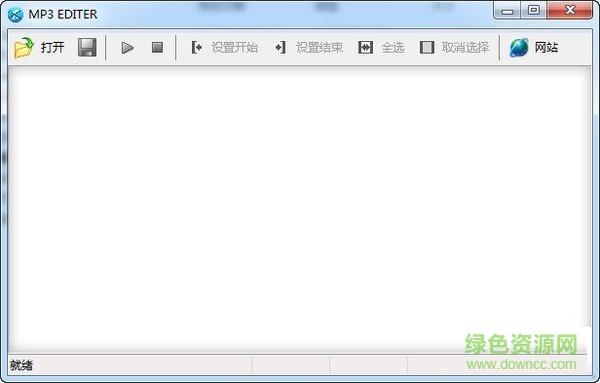The width and height of the screenshot is (600, 383).
Task: Click the 网站 label text
Action: (x=546, y=48)
